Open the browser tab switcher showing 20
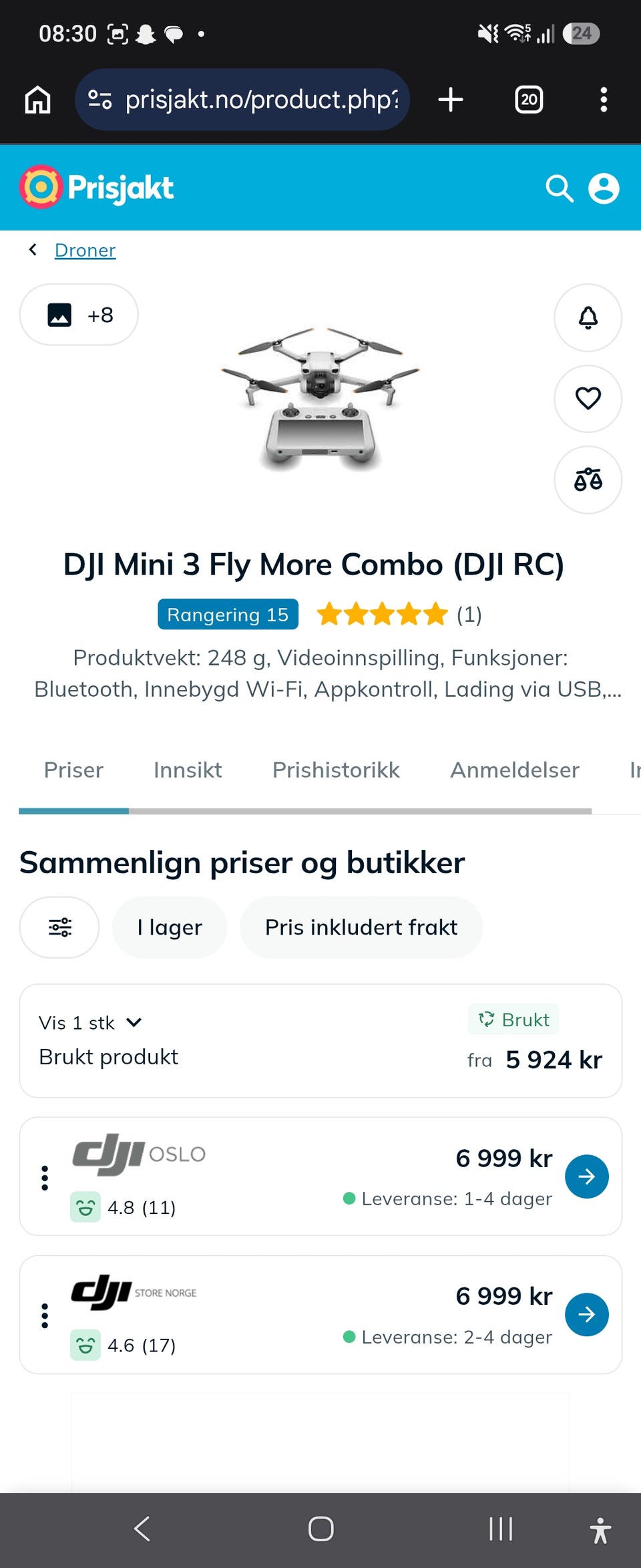 (x=529, y=100)
